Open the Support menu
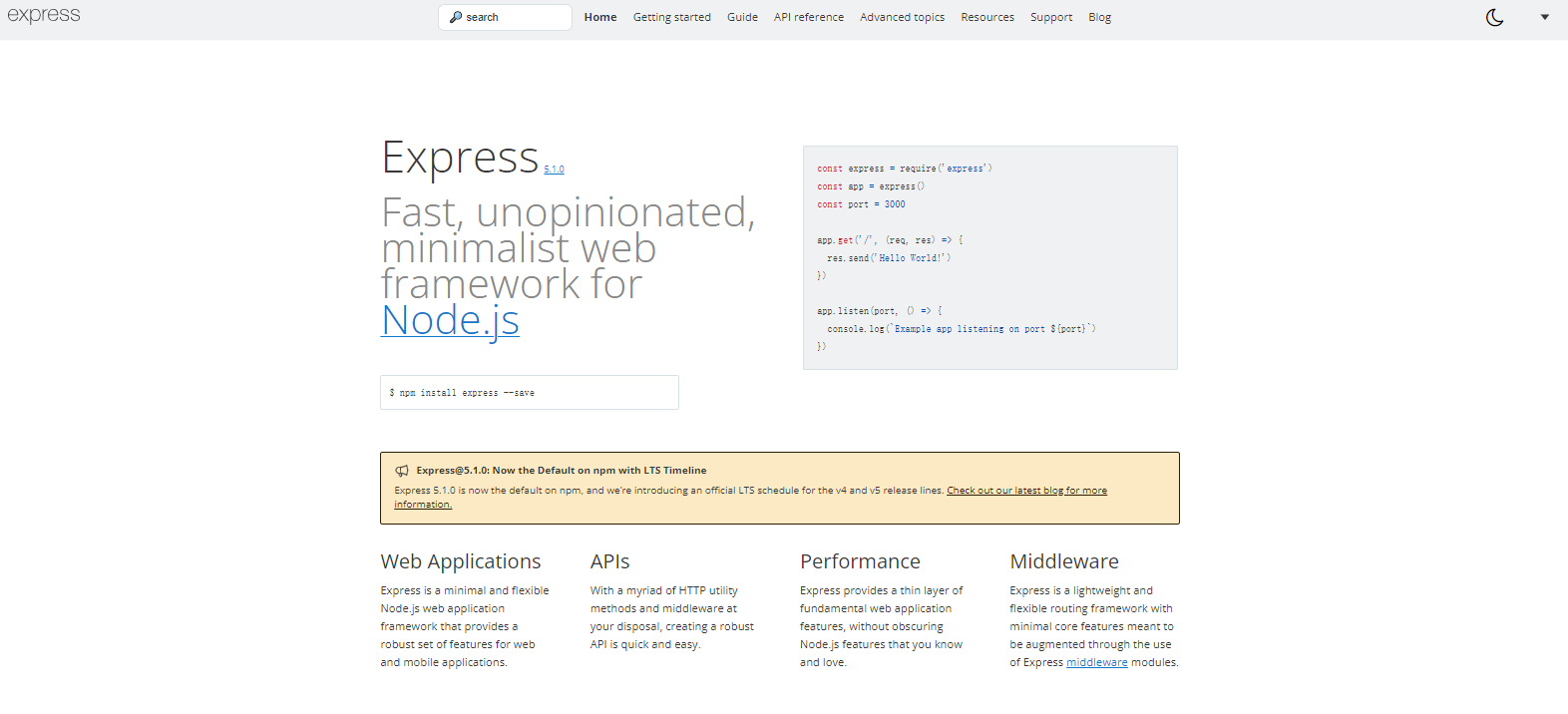 click(1051, 17)
